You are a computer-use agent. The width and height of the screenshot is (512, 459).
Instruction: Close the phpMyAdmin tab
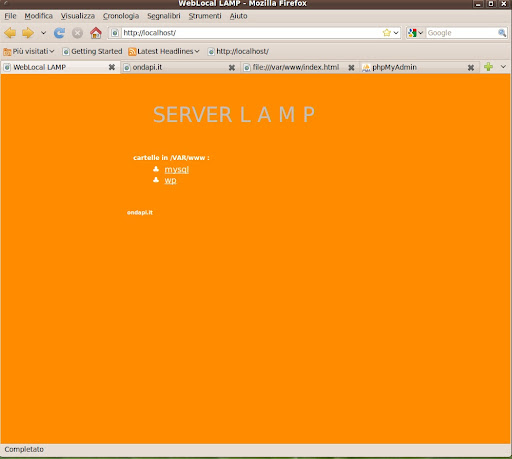(471, 68)
